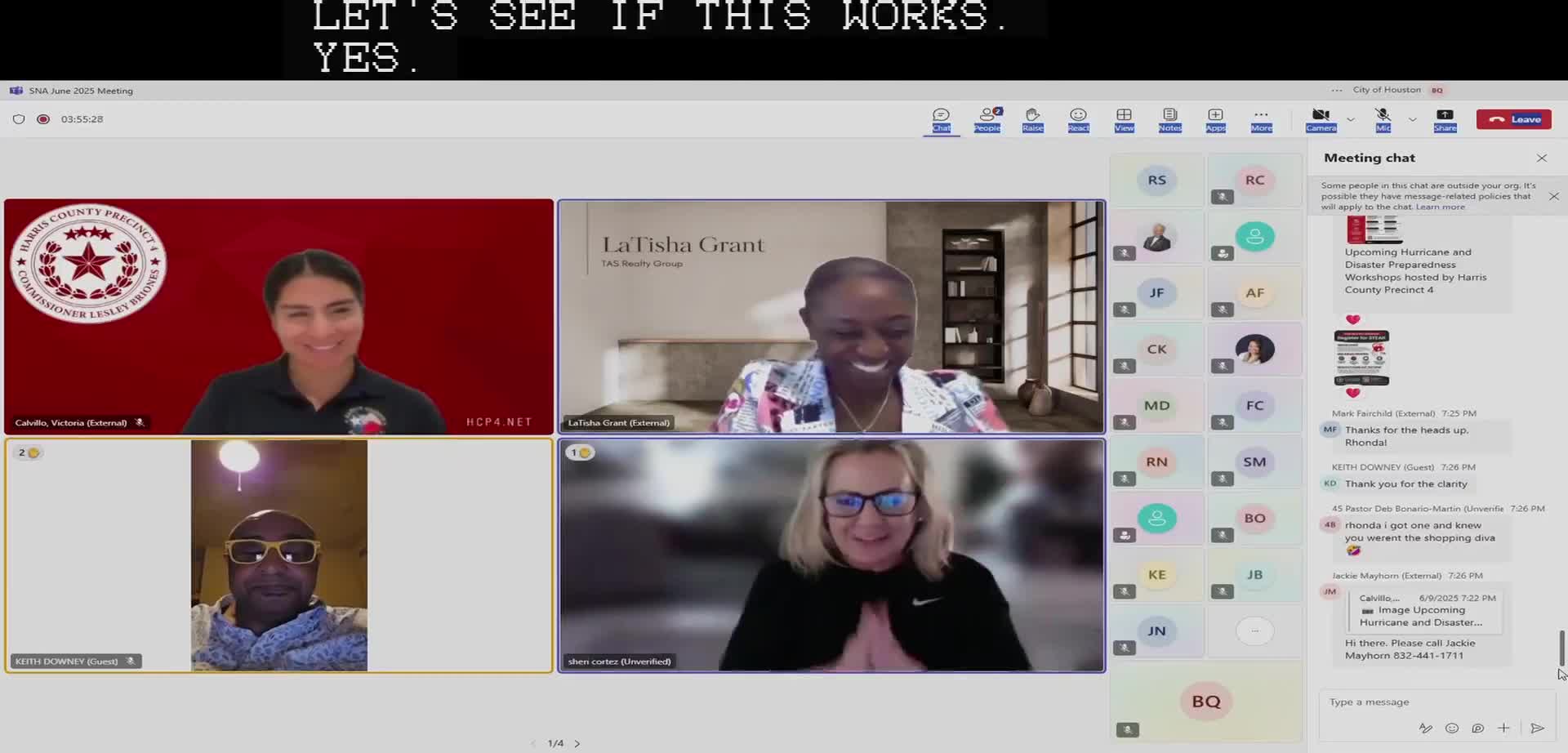This screenshot has height=753, width=1568.
Task: Click the Apps icon in toolbar
Action: point(1215,118)
